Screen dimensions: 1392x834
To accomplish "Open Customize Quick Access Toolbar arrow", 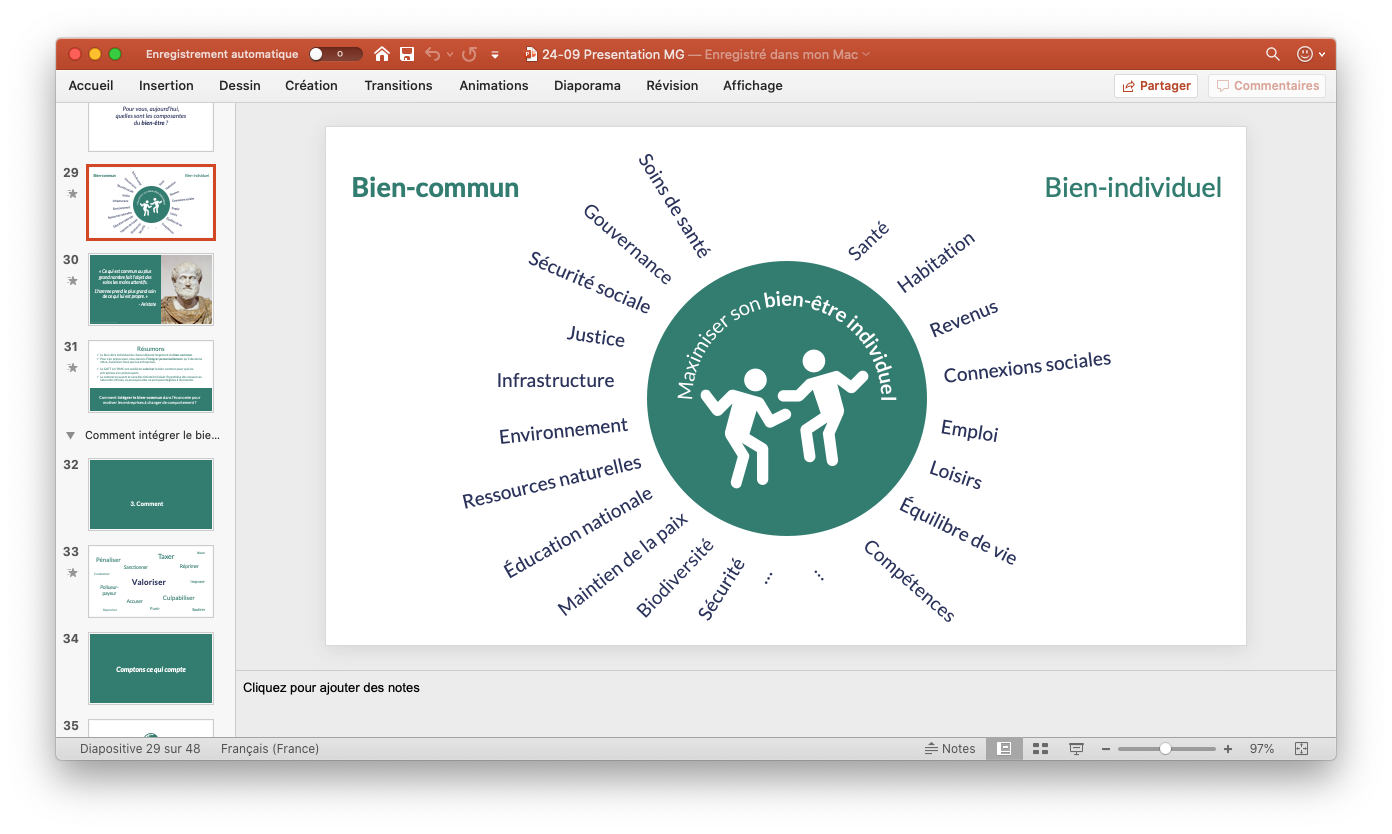I will point(495,55).
